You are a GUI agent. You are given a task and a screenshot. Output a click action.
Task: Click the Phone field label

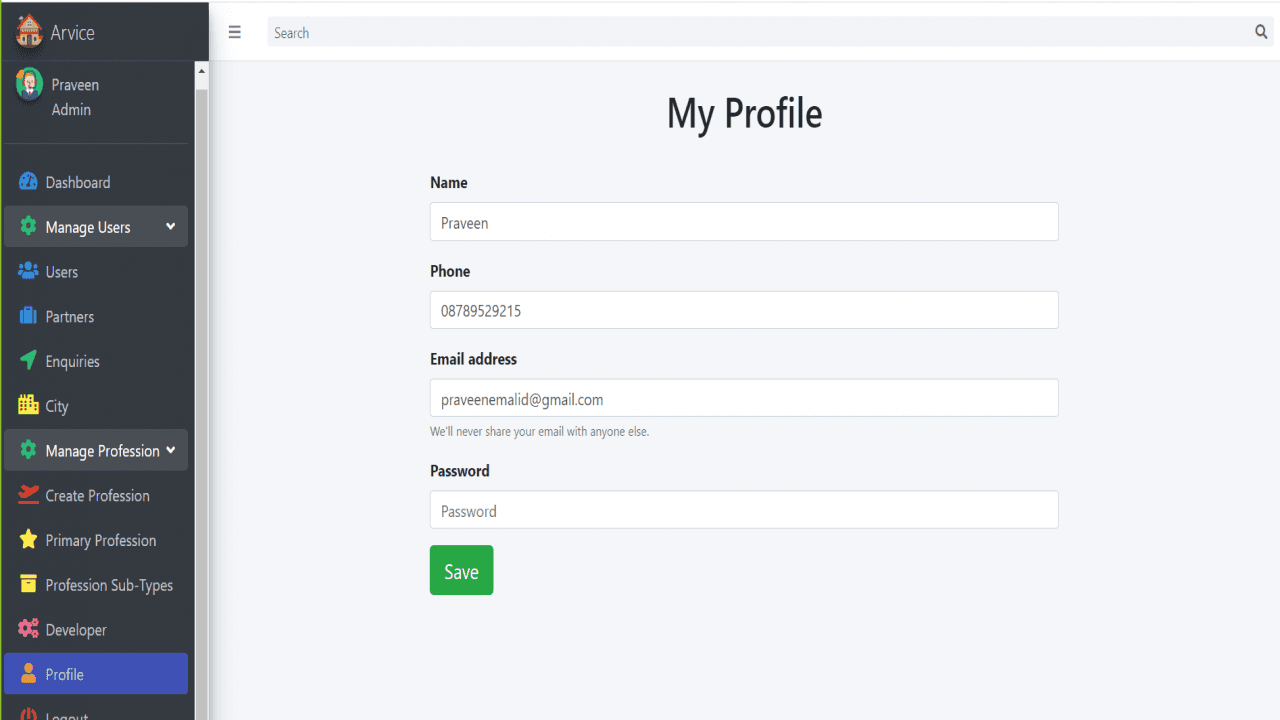pyautogui.click(x=450, y=271)
